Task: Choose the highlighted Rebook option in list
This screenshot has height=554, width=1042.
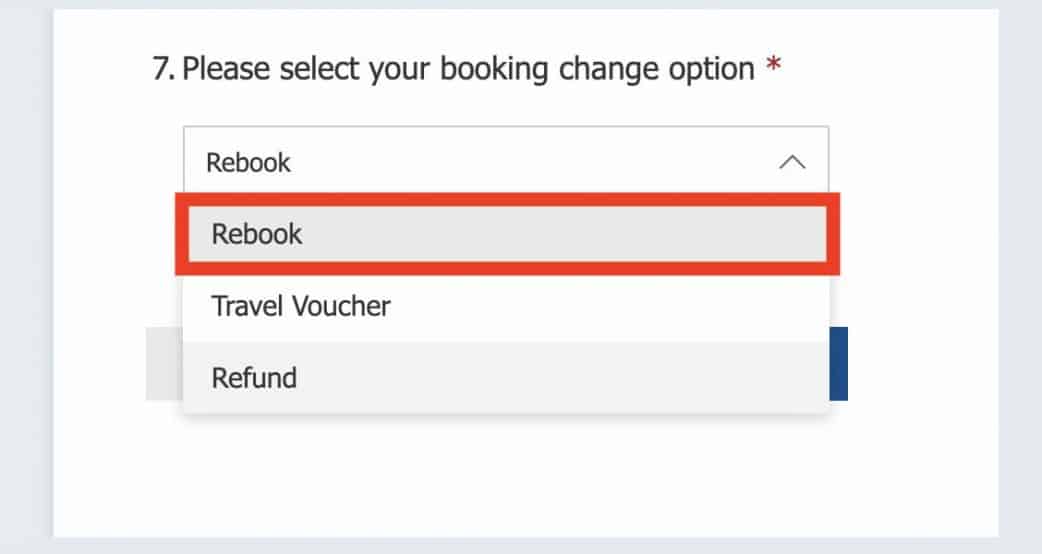Action: click(x=257, y=234)
